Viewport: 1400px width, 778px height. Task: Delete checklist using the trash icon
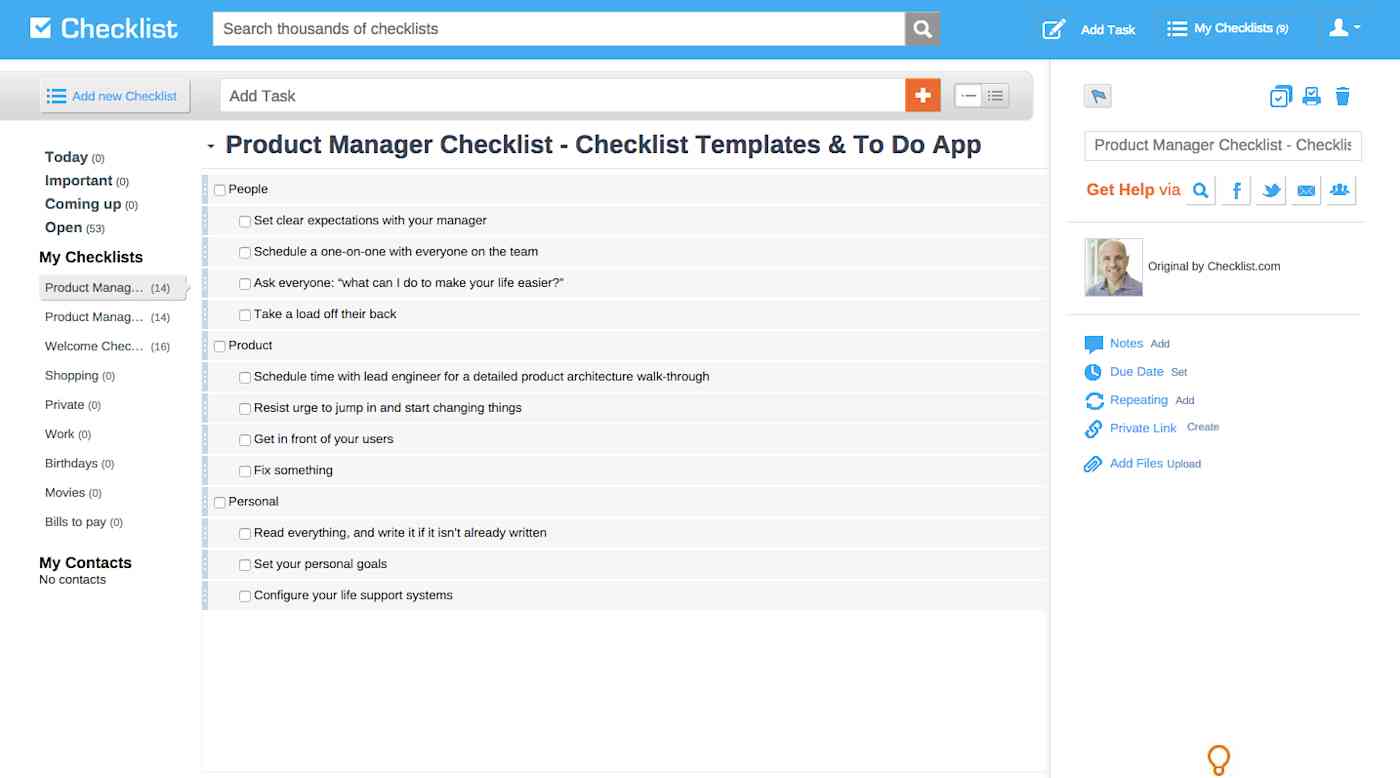point(1343,96)
